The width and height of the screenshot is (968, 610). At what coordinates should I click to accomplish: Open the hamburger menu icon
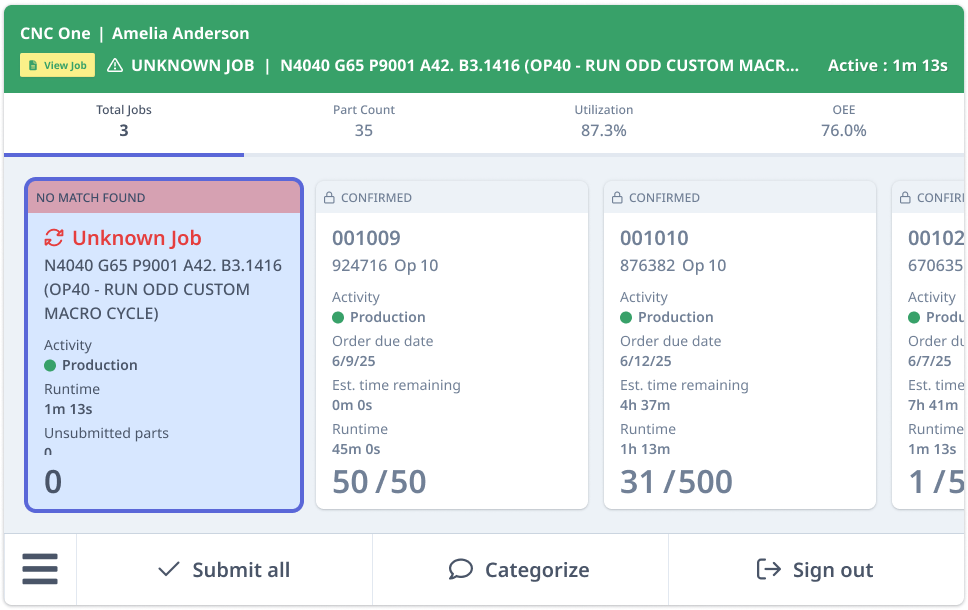coord(40,570)
